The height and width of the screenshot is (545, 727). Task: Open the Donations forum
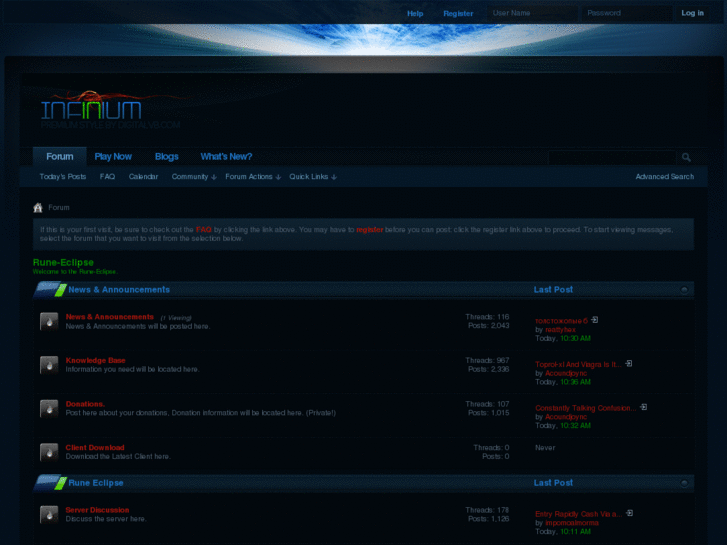tap(85, 404)
